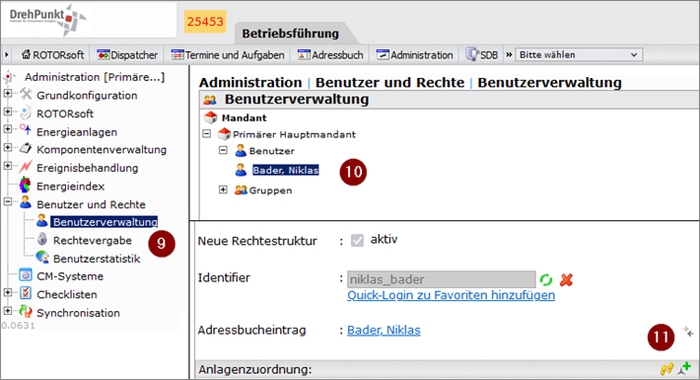This screenshot has height=380, width=700.
Task: Open CM-Systeme in the sidebar
Action: click(x=70, y=276)
